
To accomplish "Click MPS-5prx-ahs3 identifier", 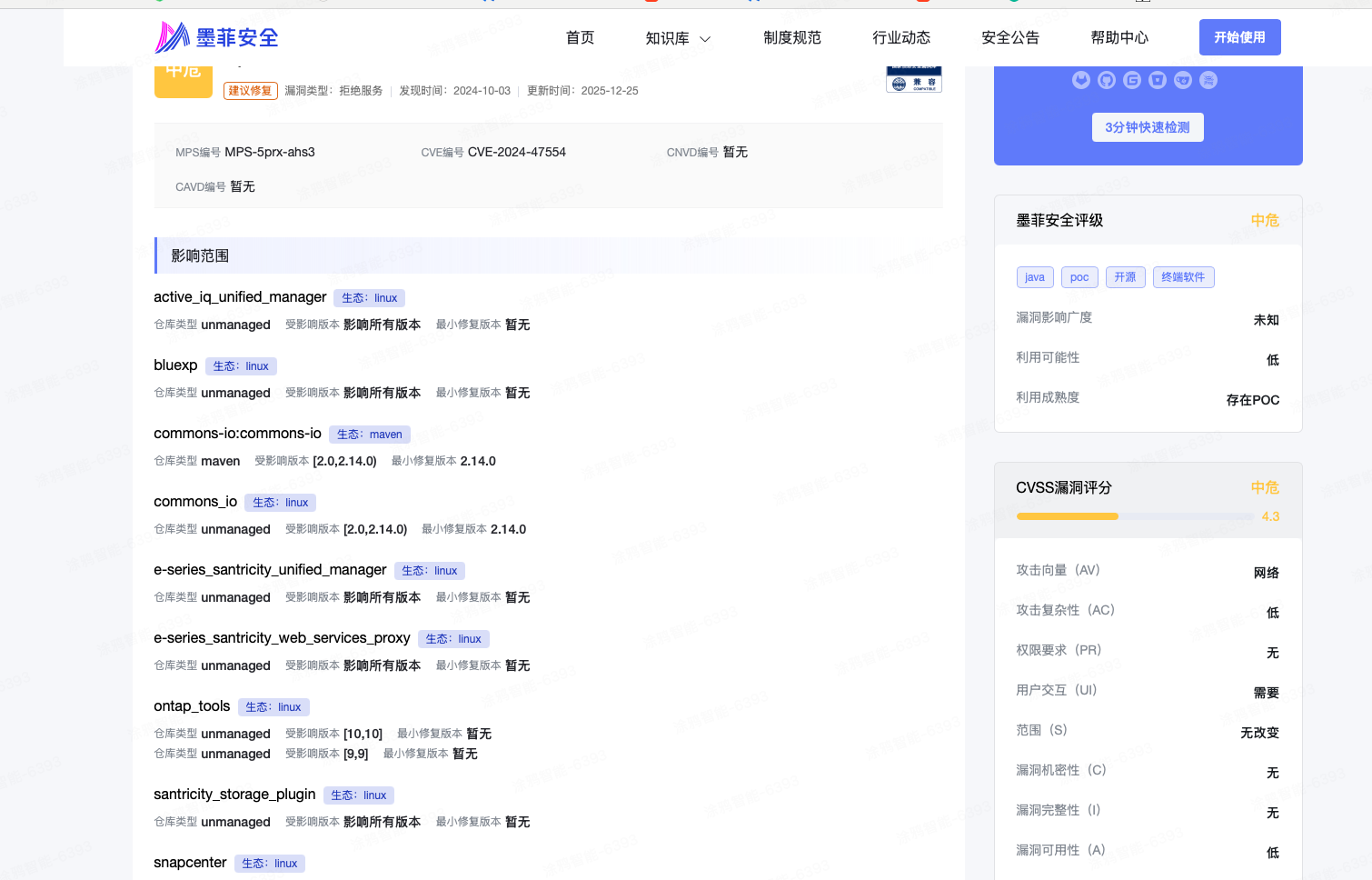I will [270, 152].
